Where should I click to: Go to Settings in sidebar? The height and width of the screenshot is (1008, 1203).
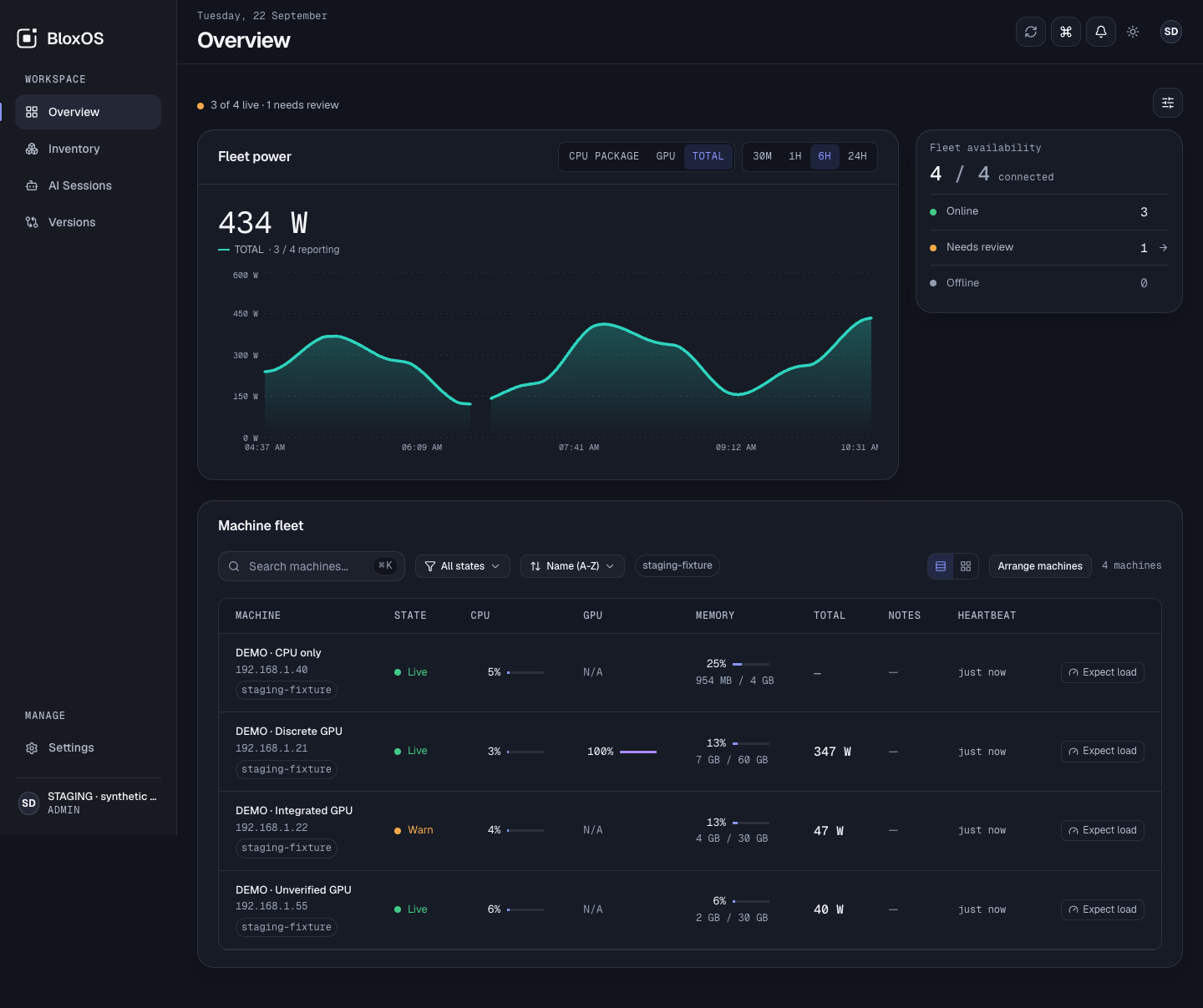click(88, 748)
